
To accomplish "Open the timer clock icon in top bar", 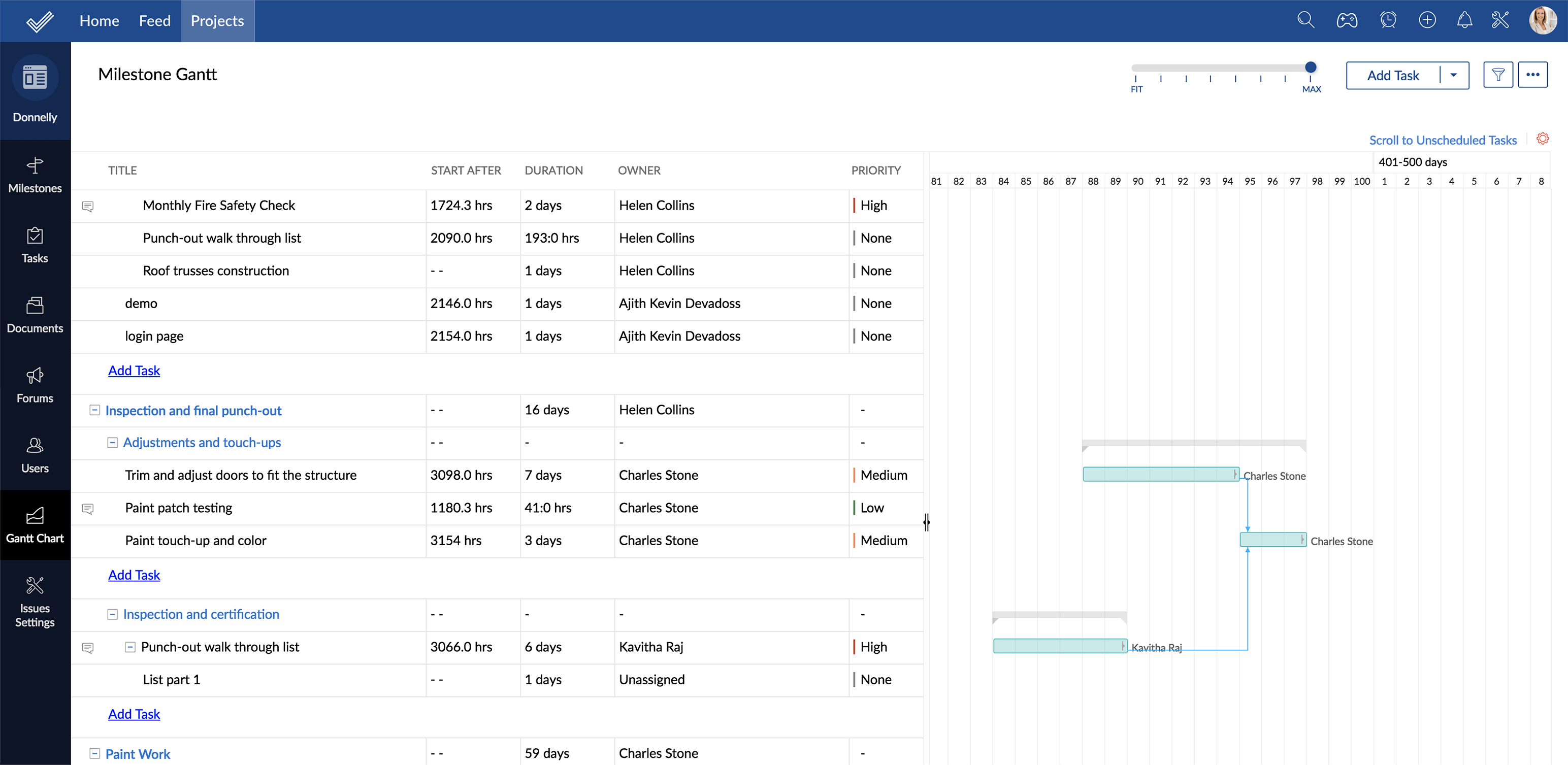I will pos(1388,20).
